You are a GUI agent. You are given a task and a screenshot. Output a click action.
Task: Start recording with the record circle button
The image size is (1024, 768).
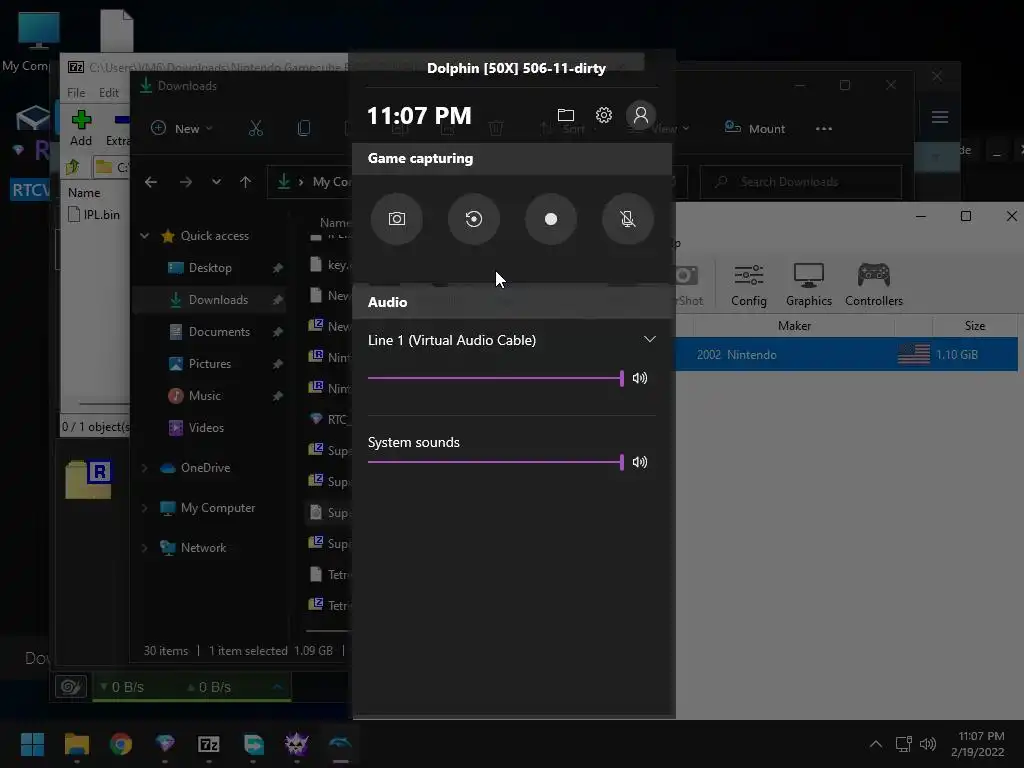[x=551, y=219]
